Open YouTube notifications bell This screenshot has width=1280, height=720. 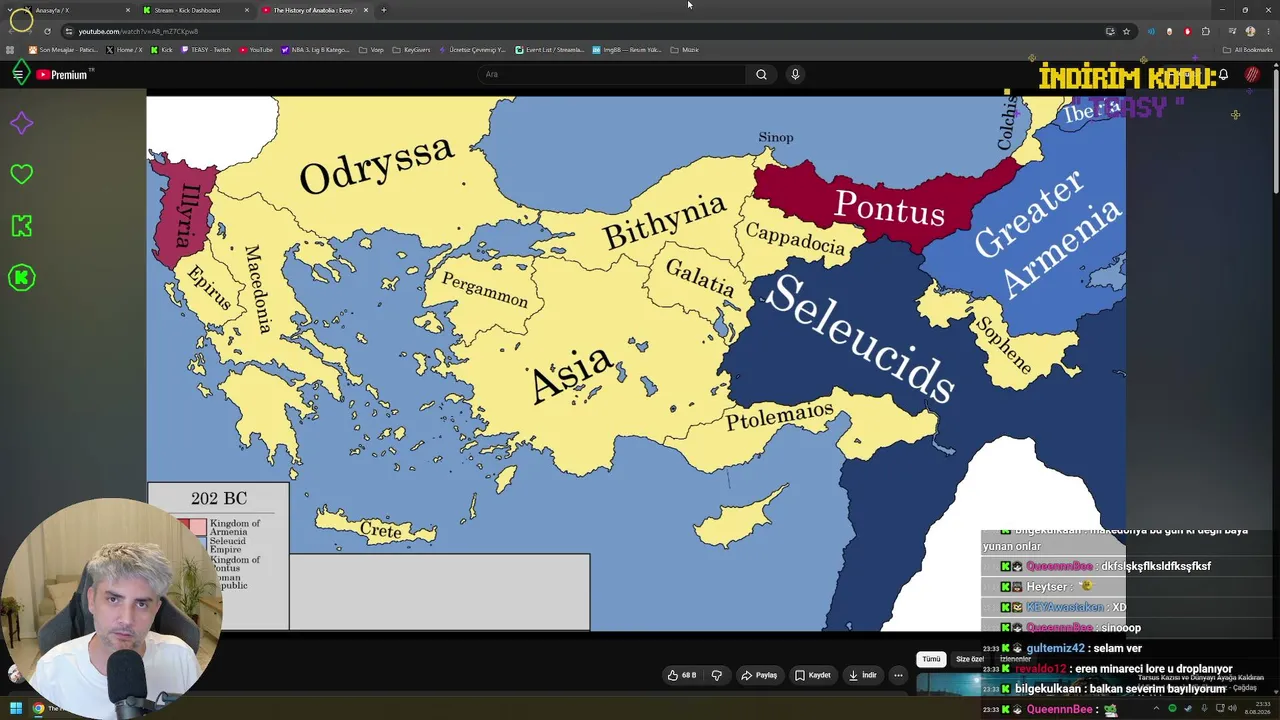[1223, 74]
